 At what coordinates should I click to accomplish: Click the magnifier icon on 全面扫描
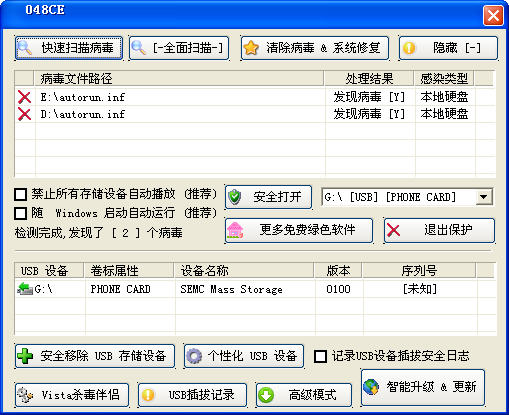(138, 48)
